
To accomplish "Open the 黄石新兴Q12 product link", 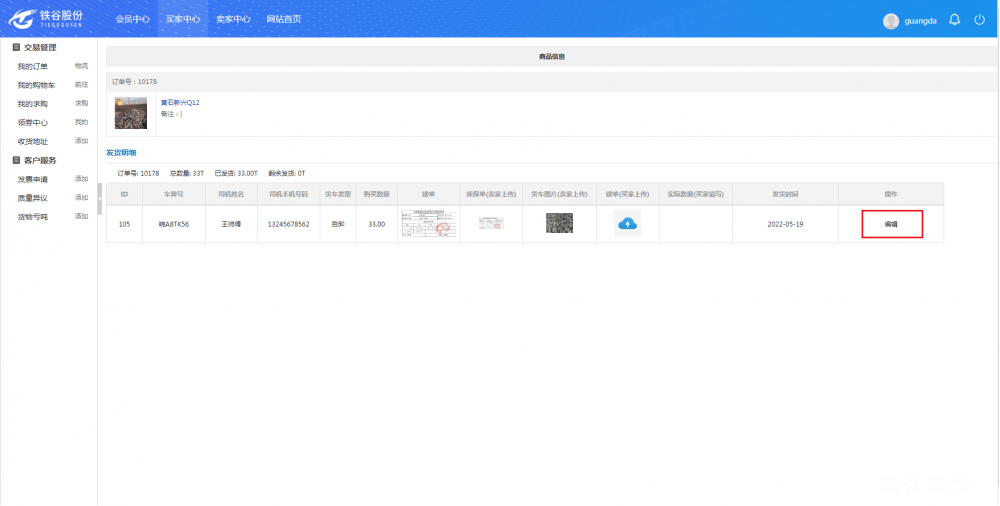I will 180,103.
